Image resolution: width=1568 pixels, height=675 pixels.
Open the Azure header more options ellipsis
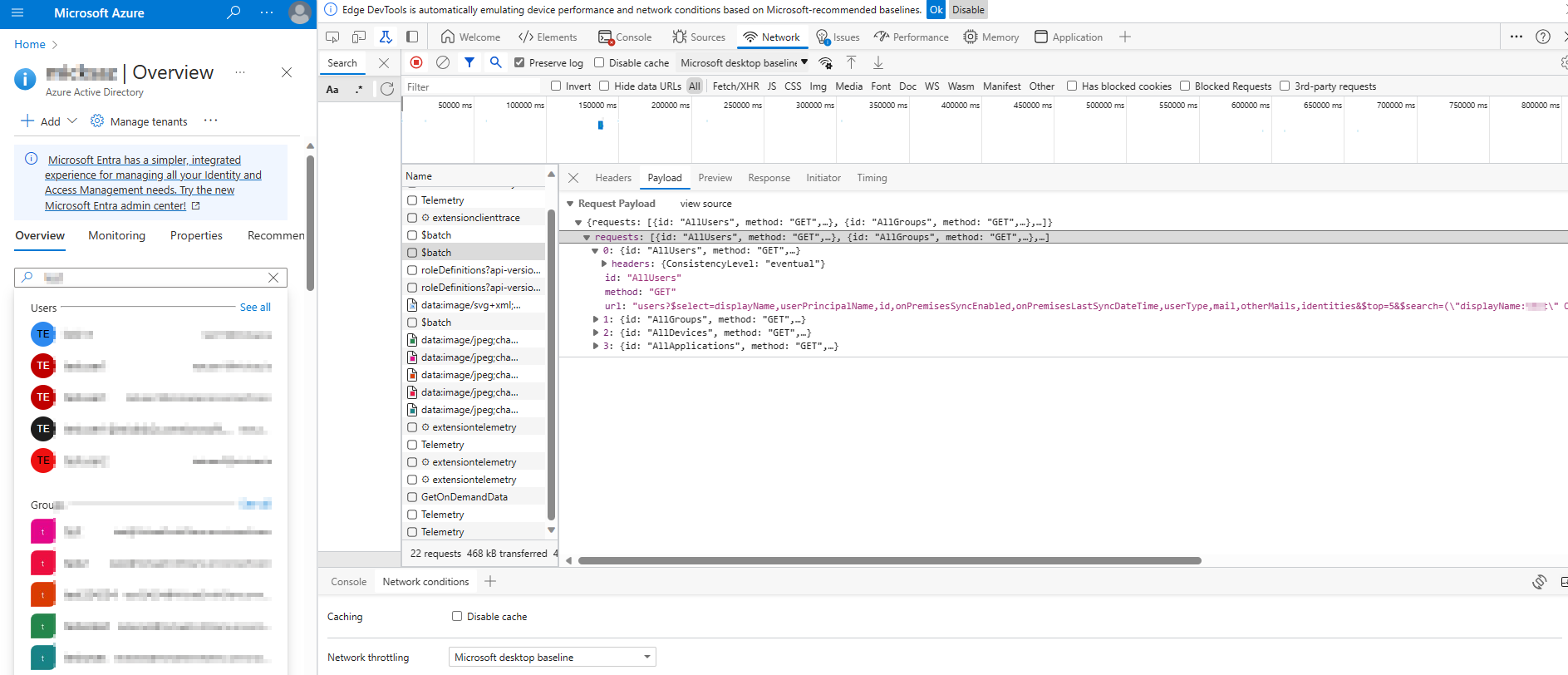(x=267, y=12)
